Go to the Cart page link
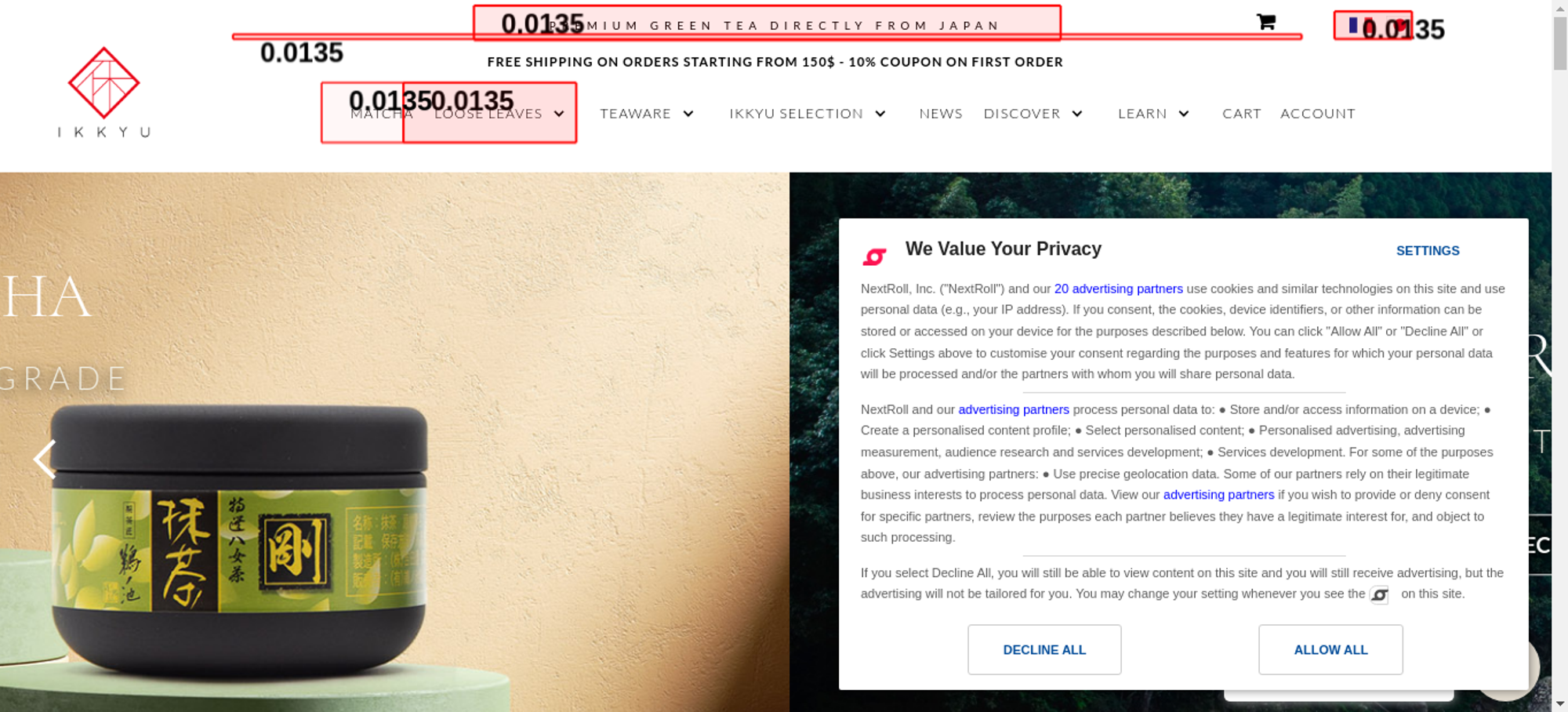 tap(1242, 114)
